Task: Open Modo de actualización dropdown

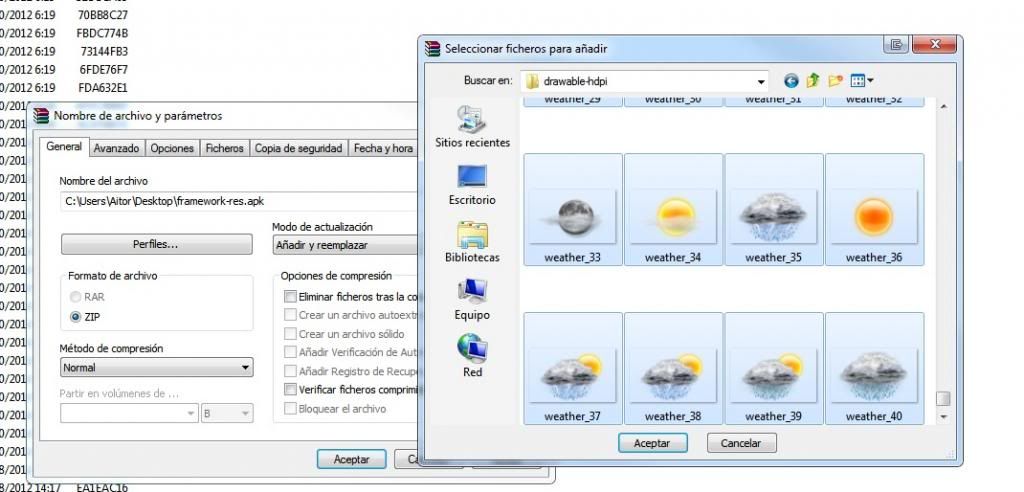Action: click(345, 245)
